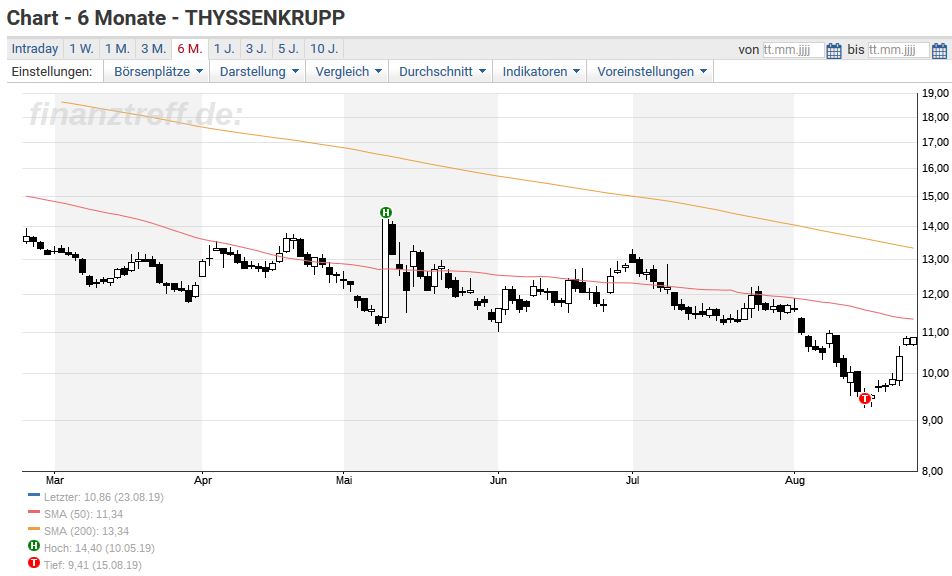
Task: Click the 'bis' end date input field
Action: pyautogui.click(x=898, y=50)
